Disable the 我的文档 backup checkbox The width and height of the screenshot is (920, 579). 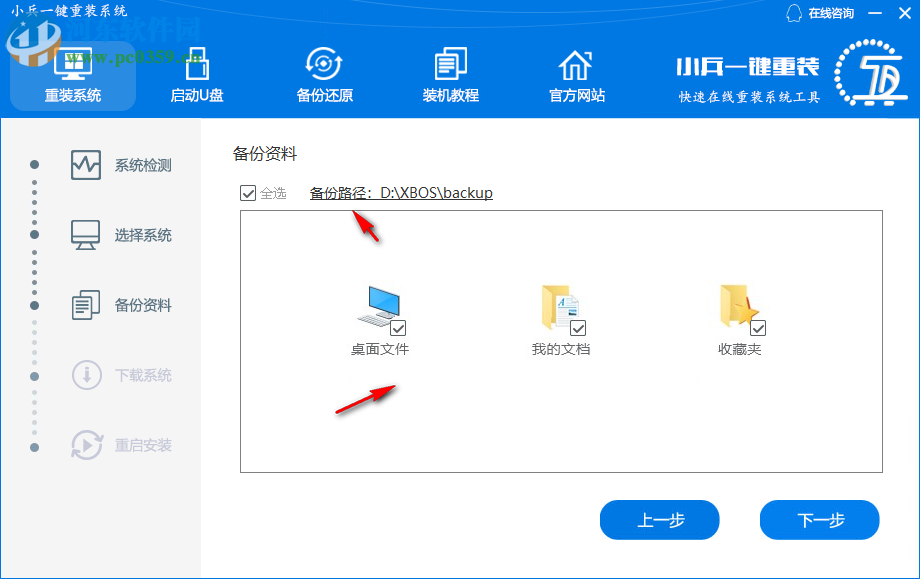pyautogui.click(x=576, y=326)
